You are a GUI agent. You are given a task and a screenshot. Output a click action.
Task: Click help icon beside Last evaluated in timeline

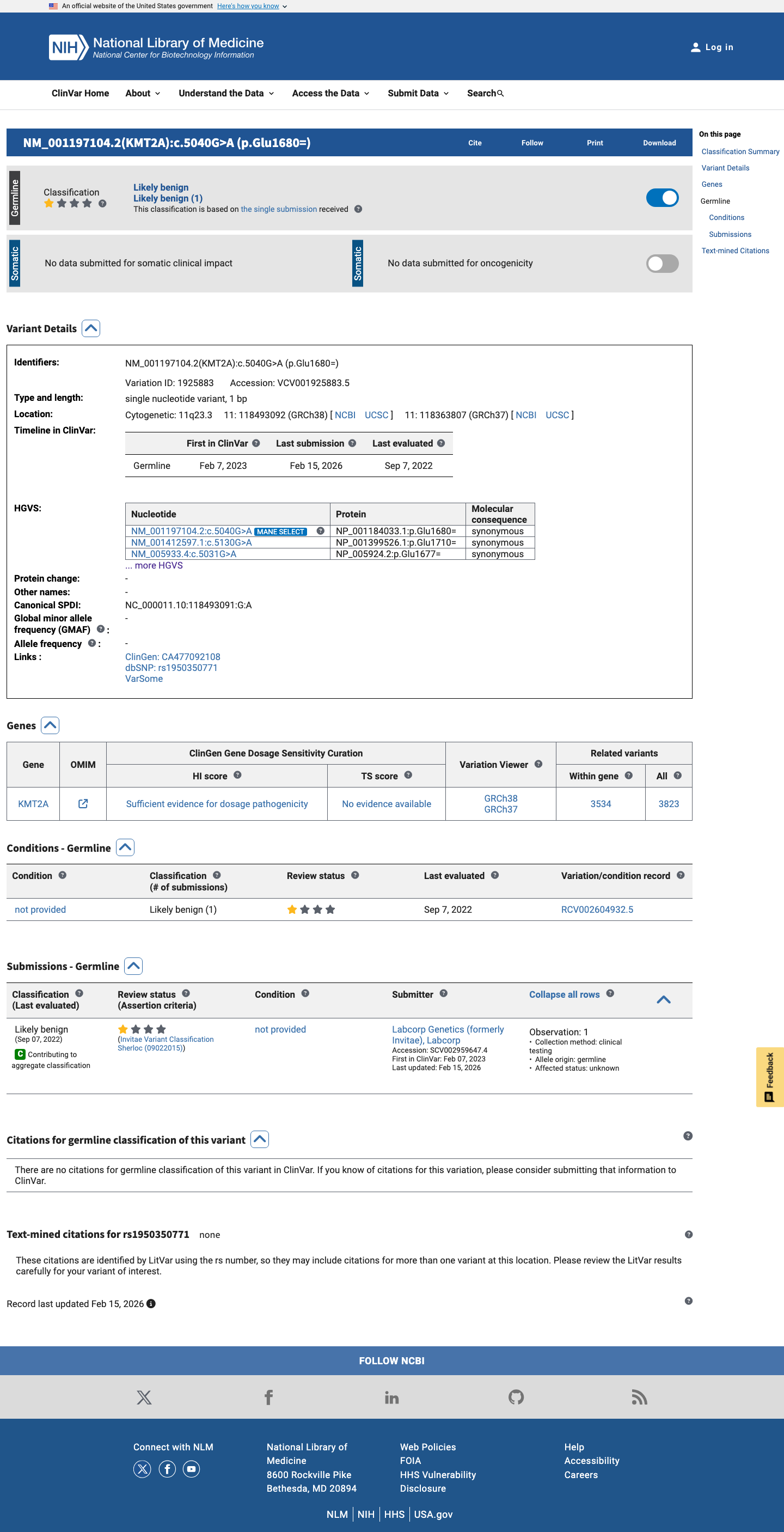[440, 443]
